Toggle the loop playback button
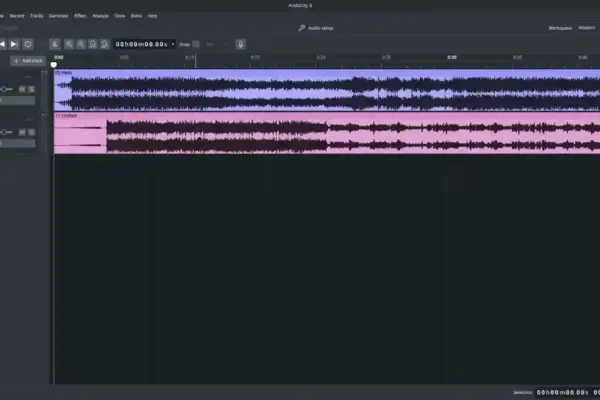The width and height of the screenshot is (600, 400). coord(28,44)
